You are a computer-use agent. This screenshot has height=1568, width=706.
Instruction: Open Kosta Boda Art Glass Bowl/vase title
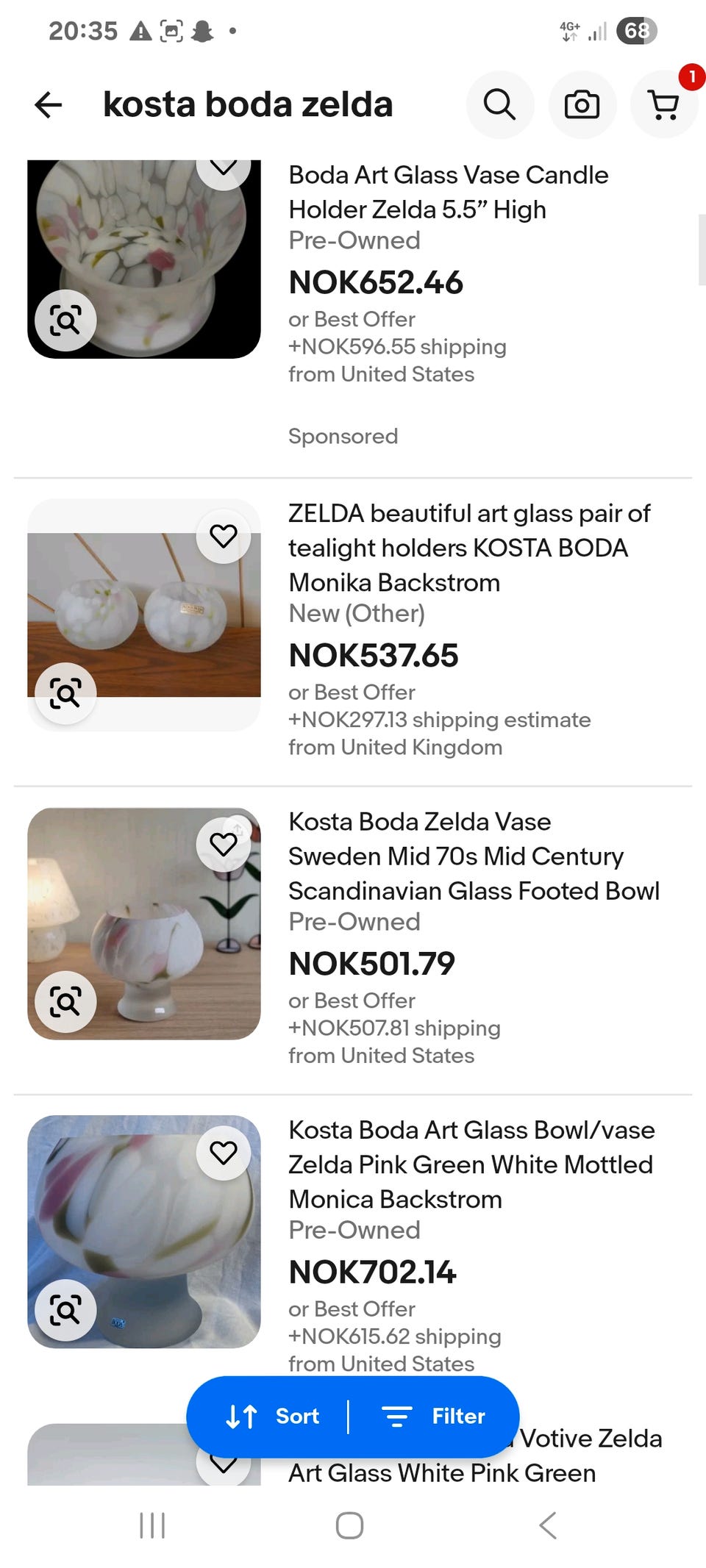point(471,1164)
